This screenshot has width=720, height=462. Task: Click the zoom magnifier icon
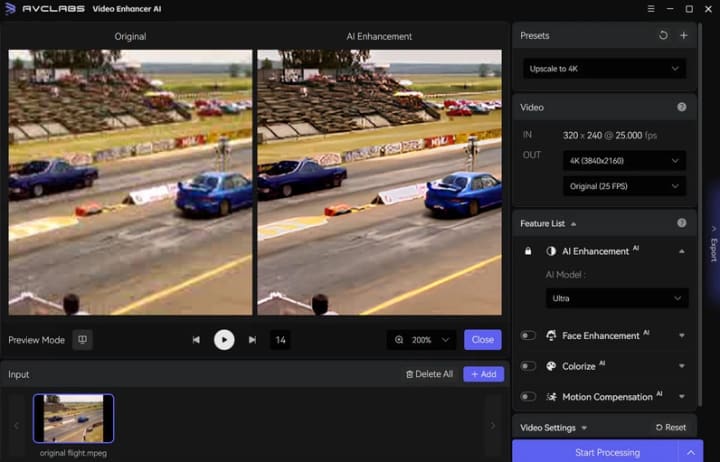click(399, 340)
